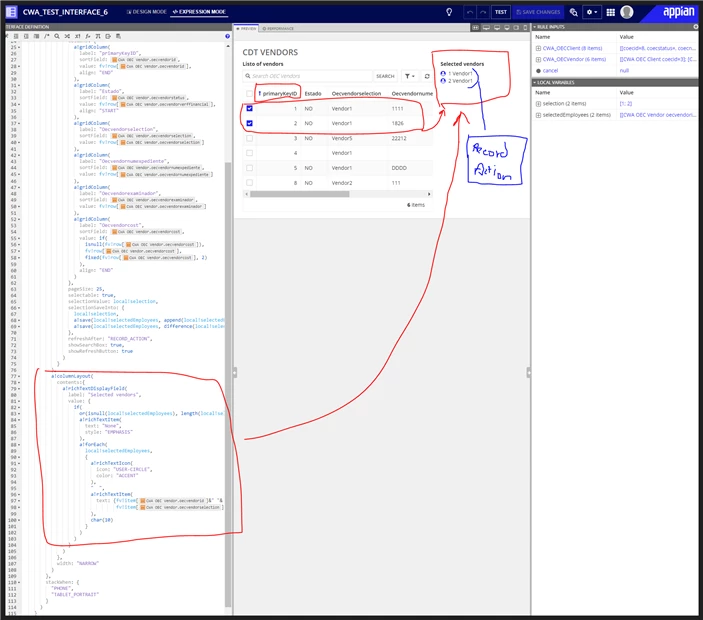Toggle the select-all checkbox in grid header
The width and height of the screenshot is (703, 620).
pyautogui.click(x=249, y=93)
